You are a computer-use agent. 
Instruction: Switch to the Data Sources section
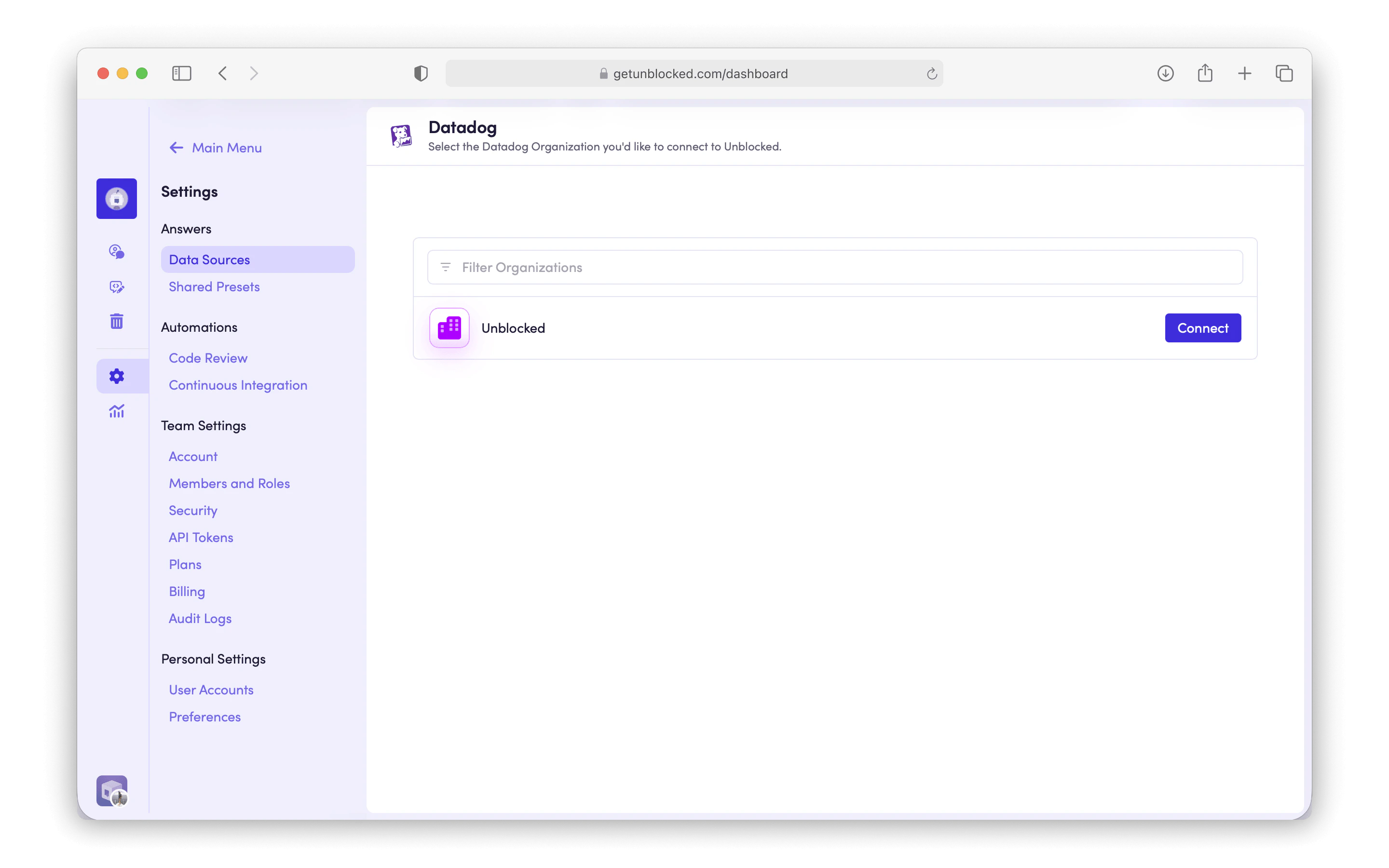[209, 259]
